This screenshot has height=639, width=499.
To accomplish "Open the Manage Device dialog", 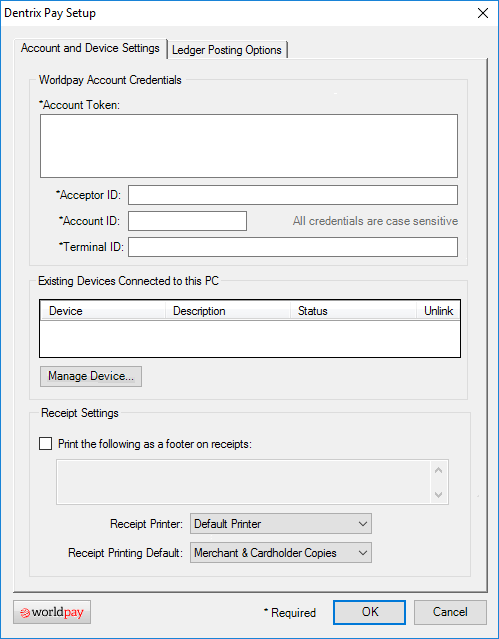I will coord(91,376).
